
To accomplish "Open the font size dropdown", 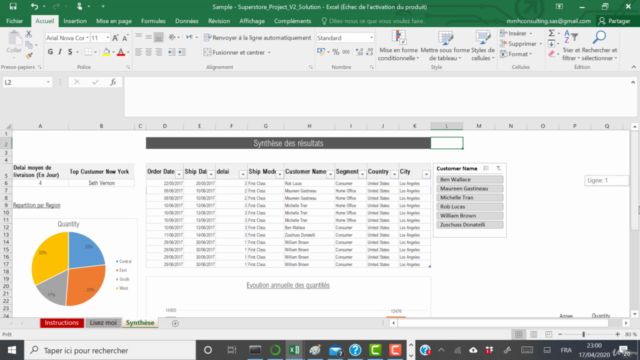I will click(107, 38).
